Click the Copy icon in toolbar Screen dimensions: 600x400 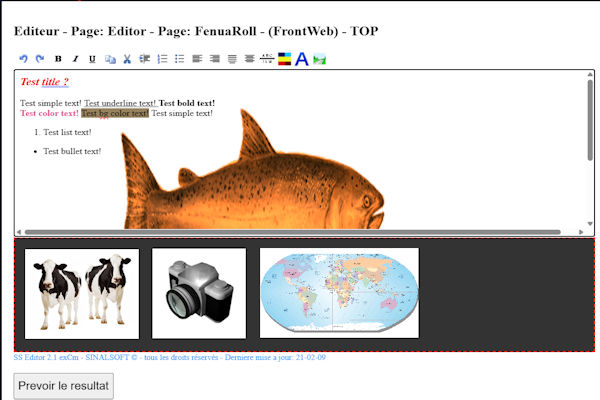[110, 59]
